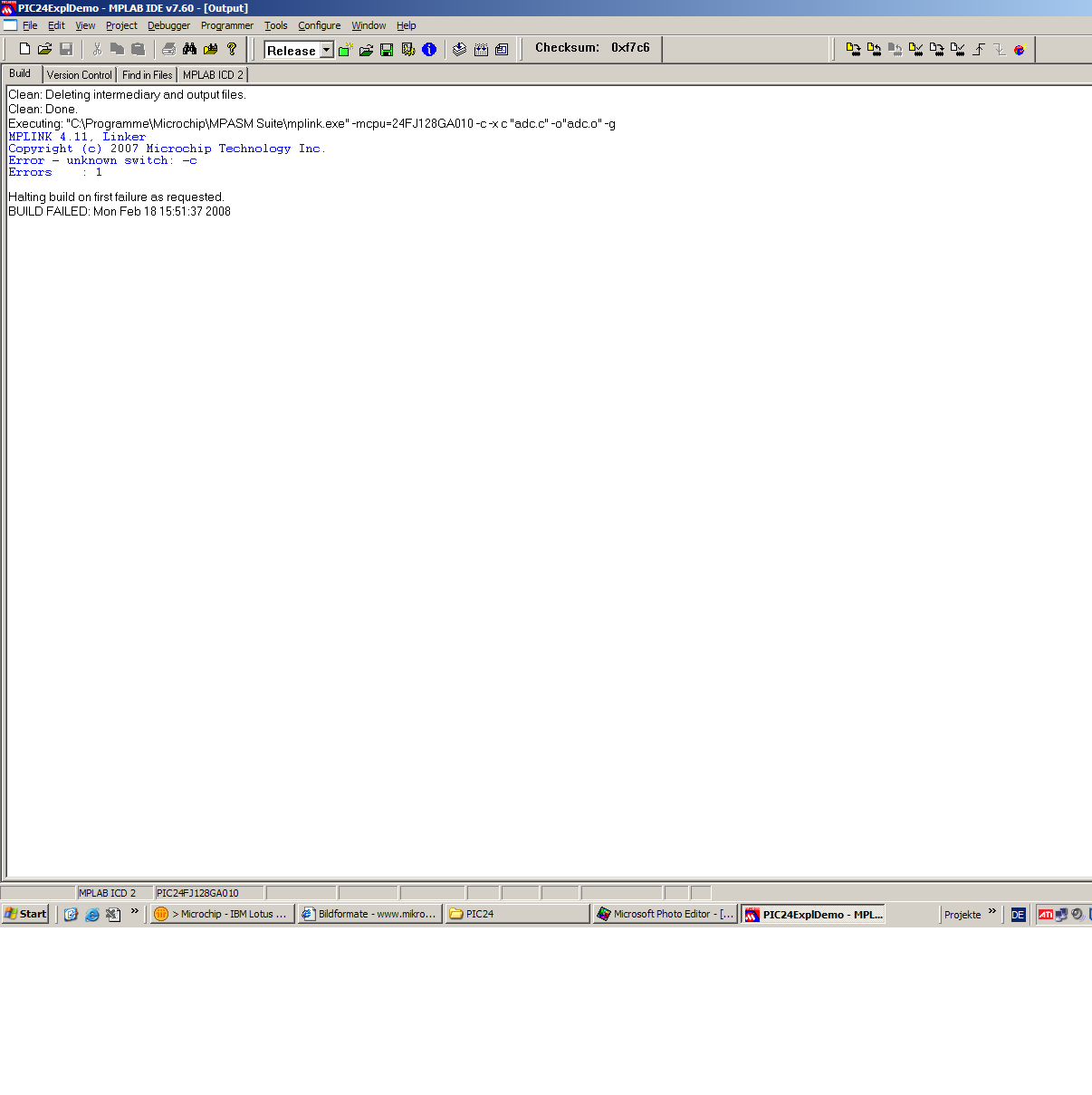Click the blue info icon
This screenshot has height=1095, width=1092.
pyautogui.click(x=429, y=50)
